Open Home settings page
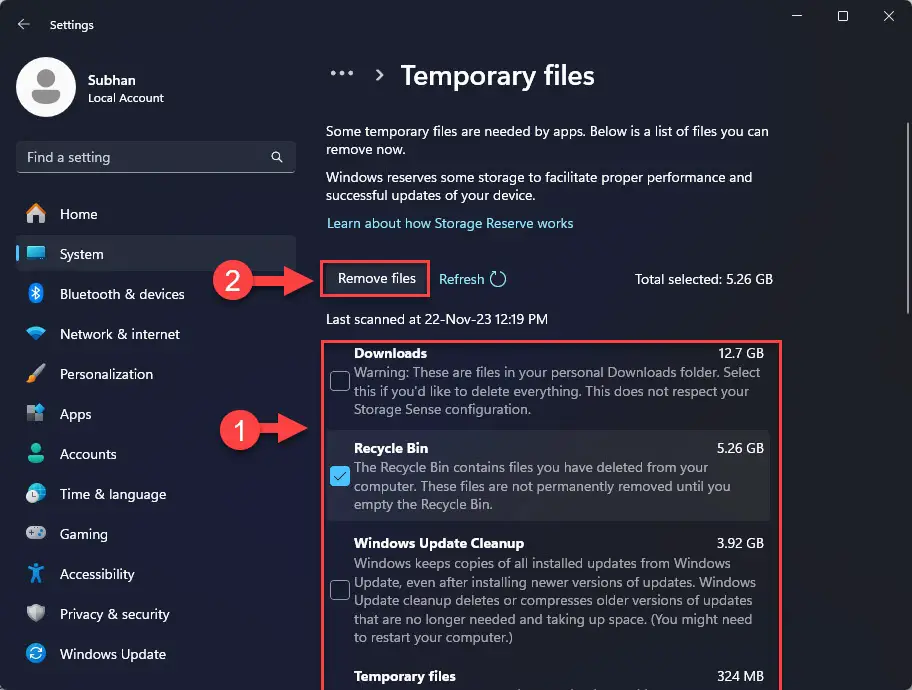912x690 pixels. point(156,214)
